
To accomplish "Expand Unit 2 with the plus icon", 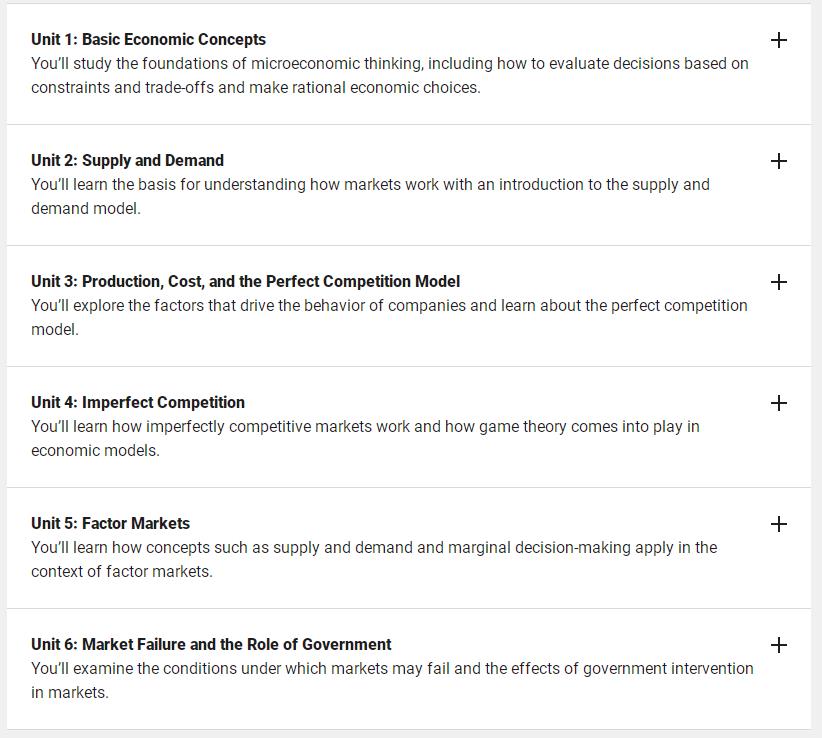I will pos(778,161).
